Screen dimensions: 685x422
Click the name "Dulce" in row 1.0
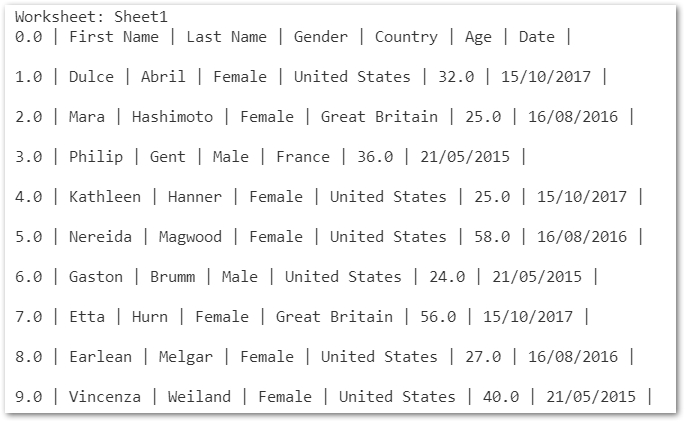click(91, 77)
